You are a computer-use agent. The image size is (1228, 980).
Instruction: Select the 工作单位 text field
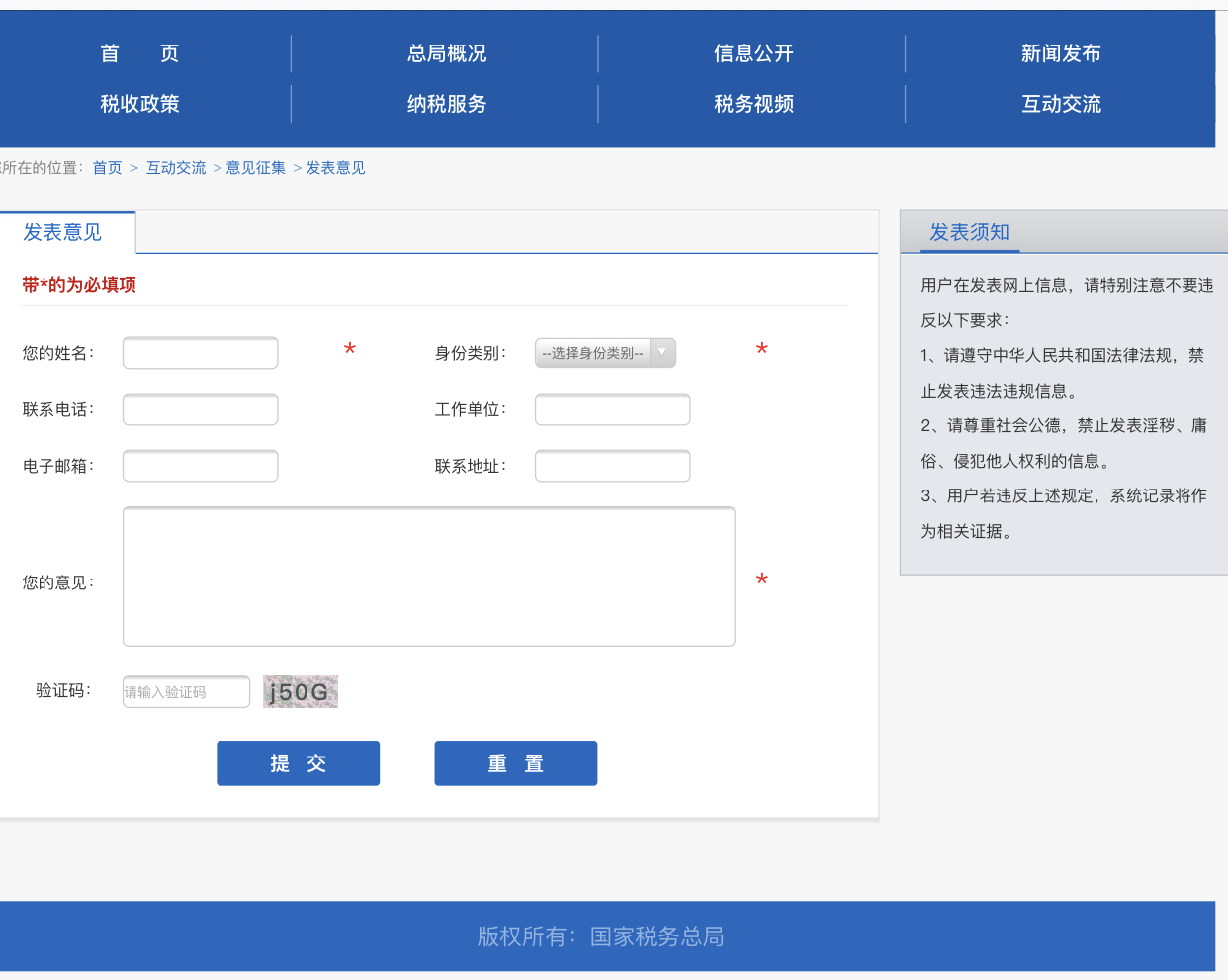click(612, 409)
